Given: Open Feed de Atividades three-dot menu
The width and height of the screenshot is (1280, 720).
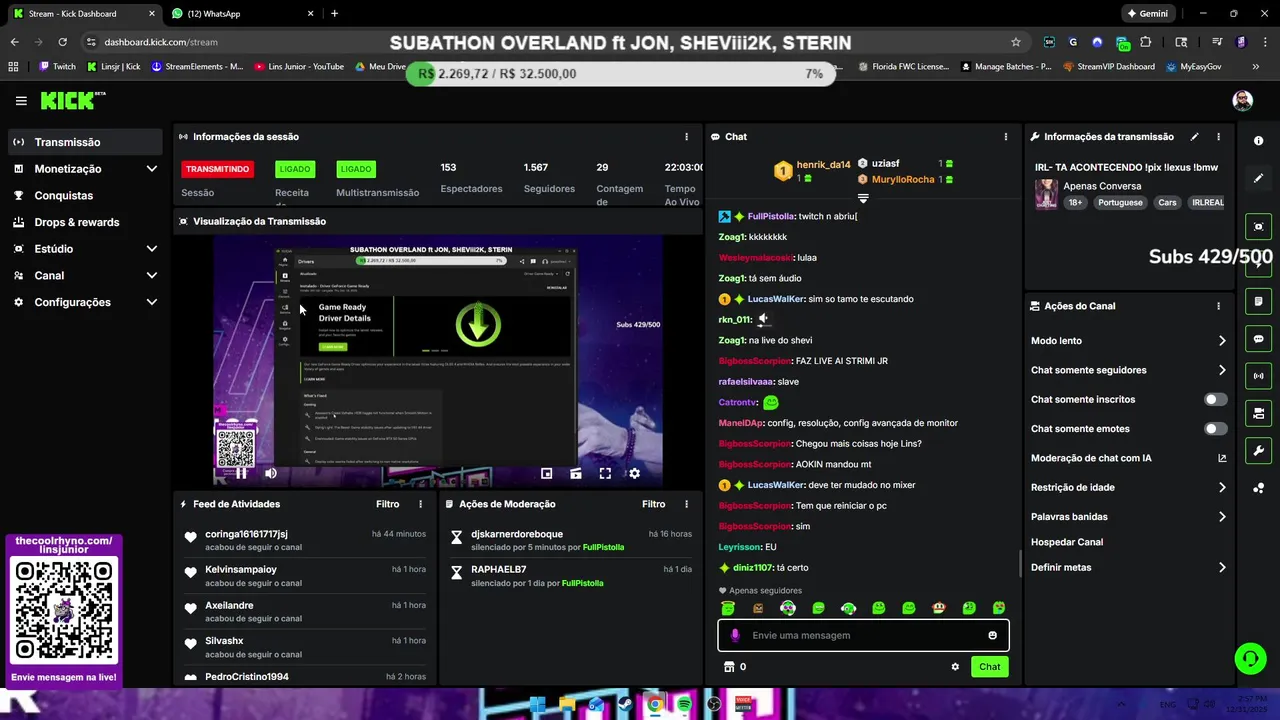Looking at the screenshot, I should [420, 504].
